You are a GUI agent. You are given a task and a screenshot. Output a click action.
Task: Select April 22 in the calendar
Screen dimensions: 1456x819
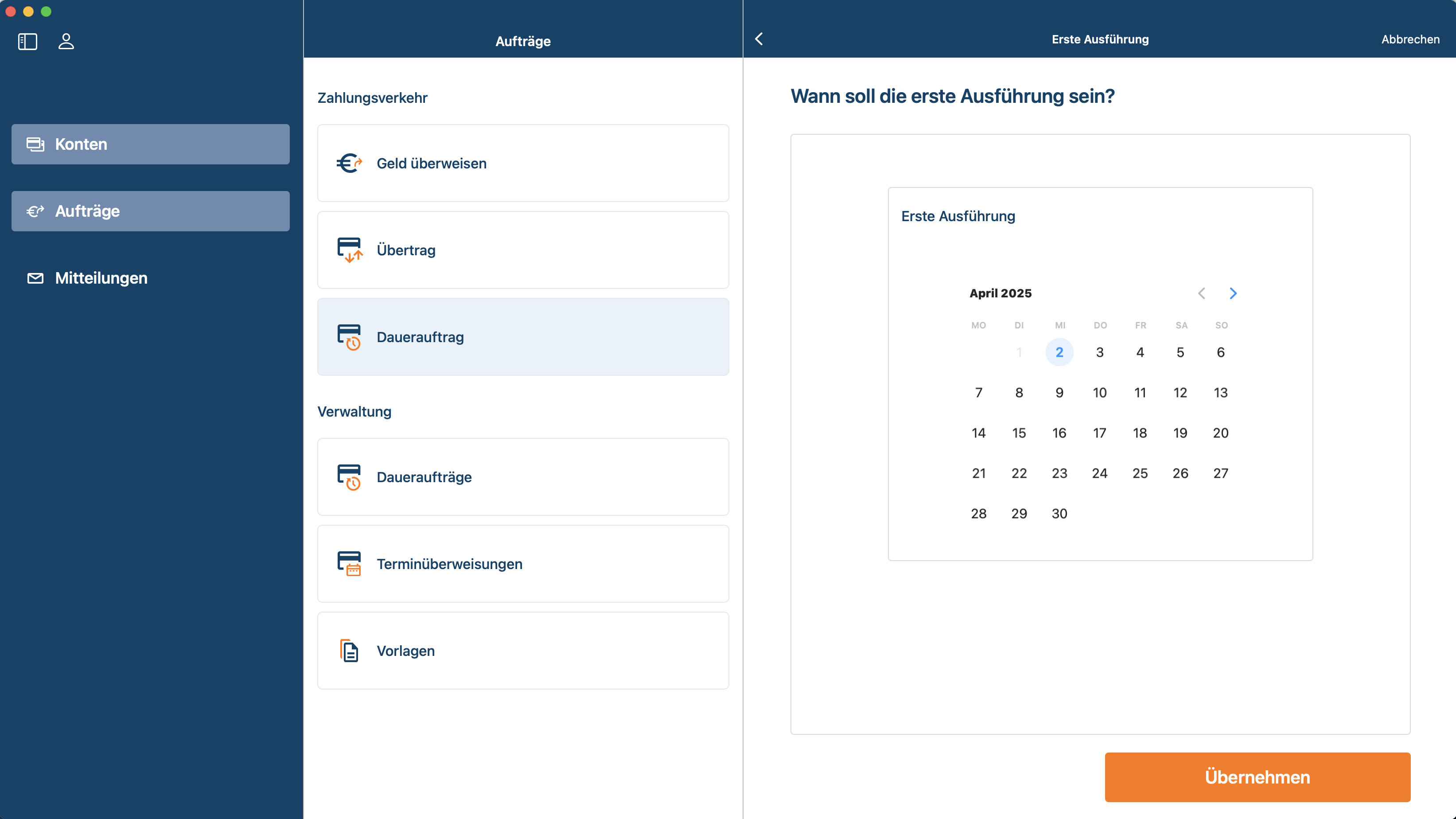1019,473
